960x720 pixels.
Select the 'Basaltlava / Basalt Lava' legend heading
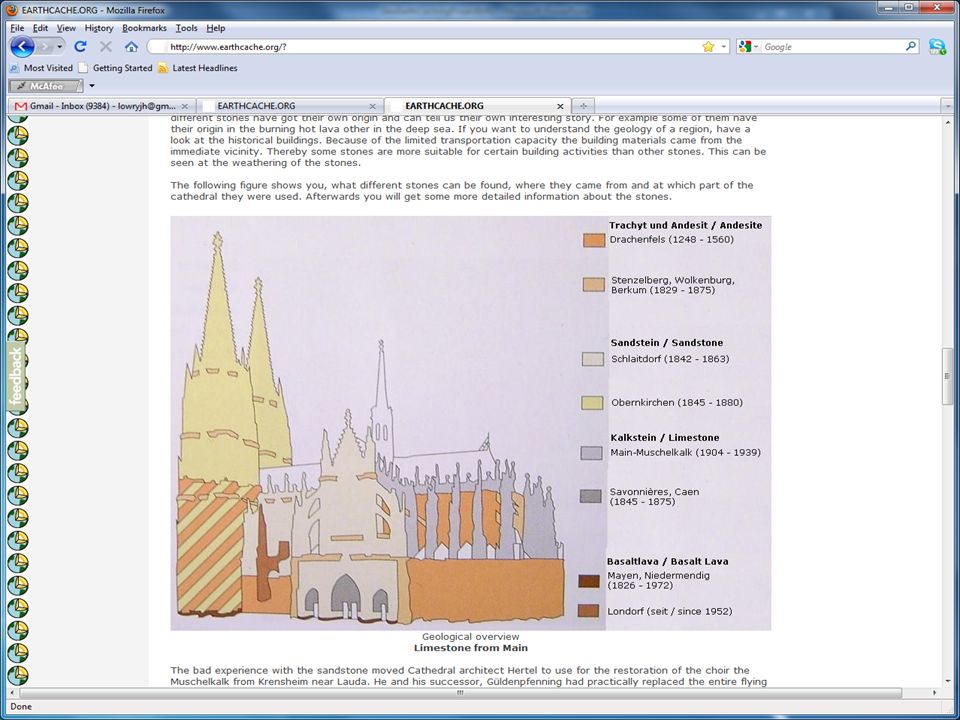tap(667, 561)
